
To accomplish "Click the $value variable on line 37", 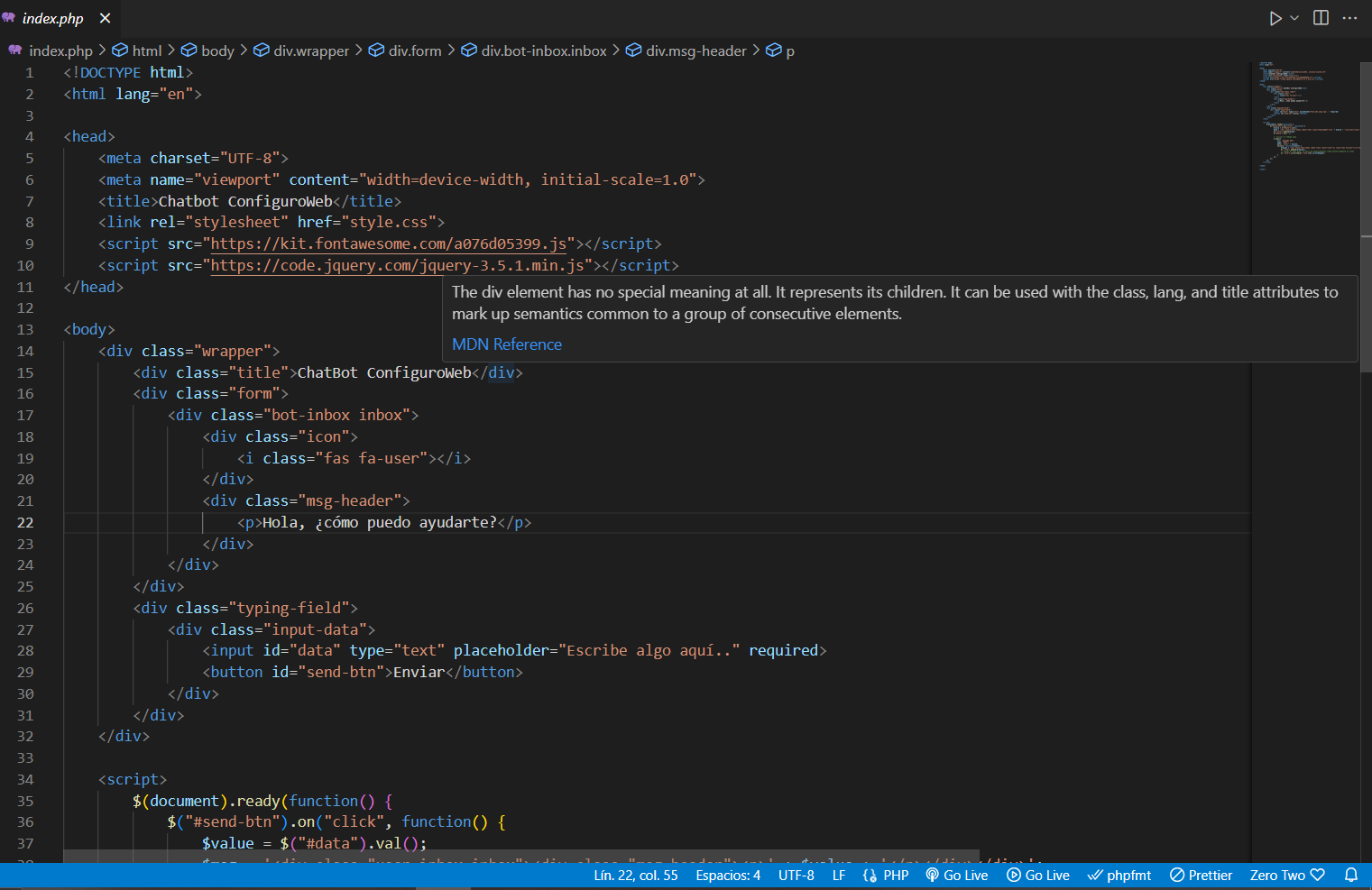I will click(227, 844).
